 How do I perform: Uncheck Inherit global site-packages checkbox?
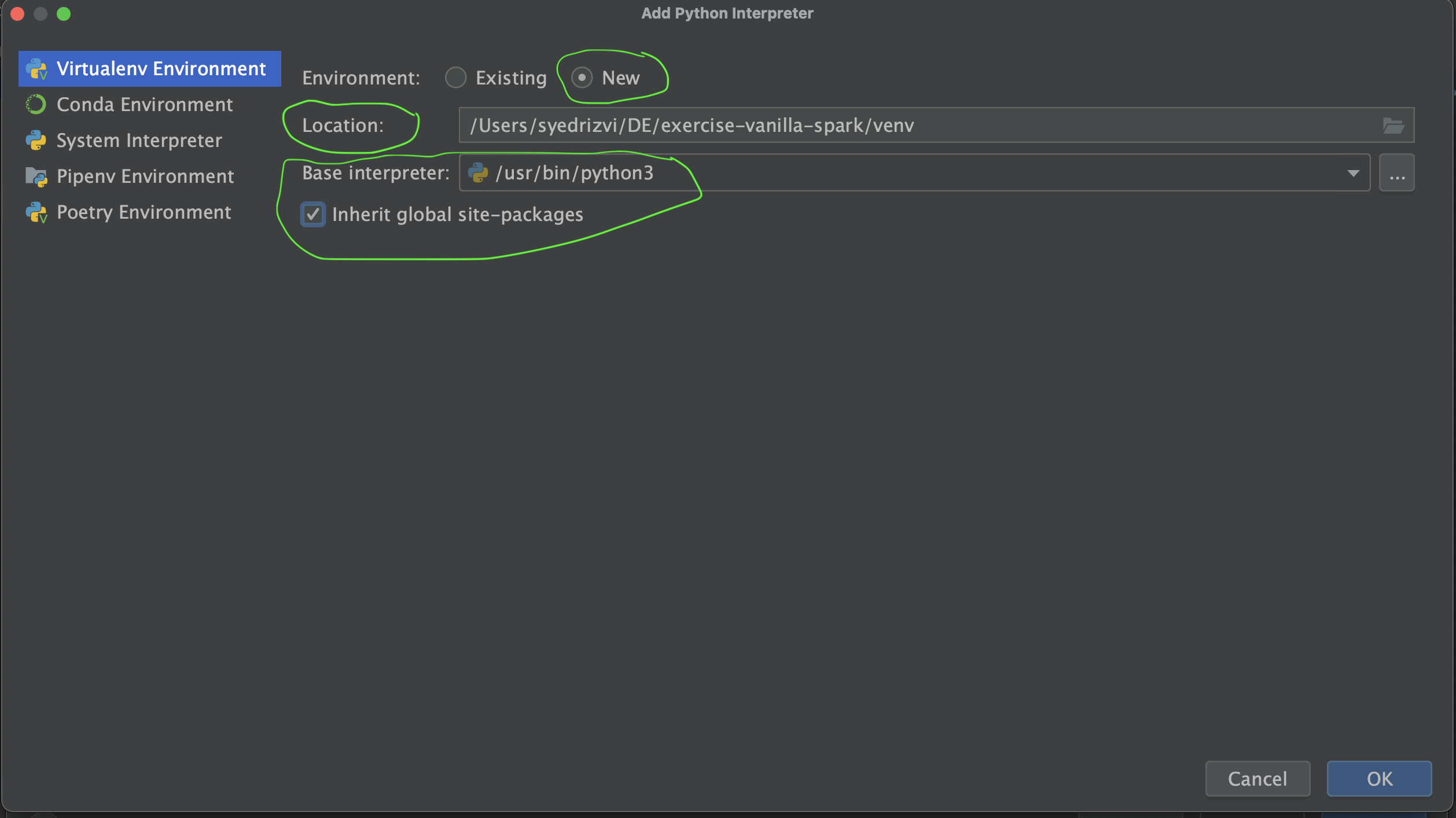(313, 215)
